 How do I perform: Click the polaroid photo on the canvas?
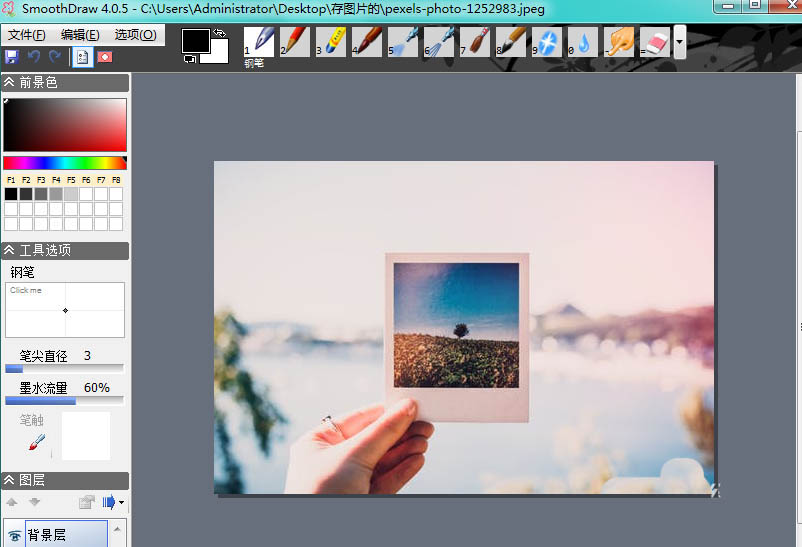pos(457,337)
